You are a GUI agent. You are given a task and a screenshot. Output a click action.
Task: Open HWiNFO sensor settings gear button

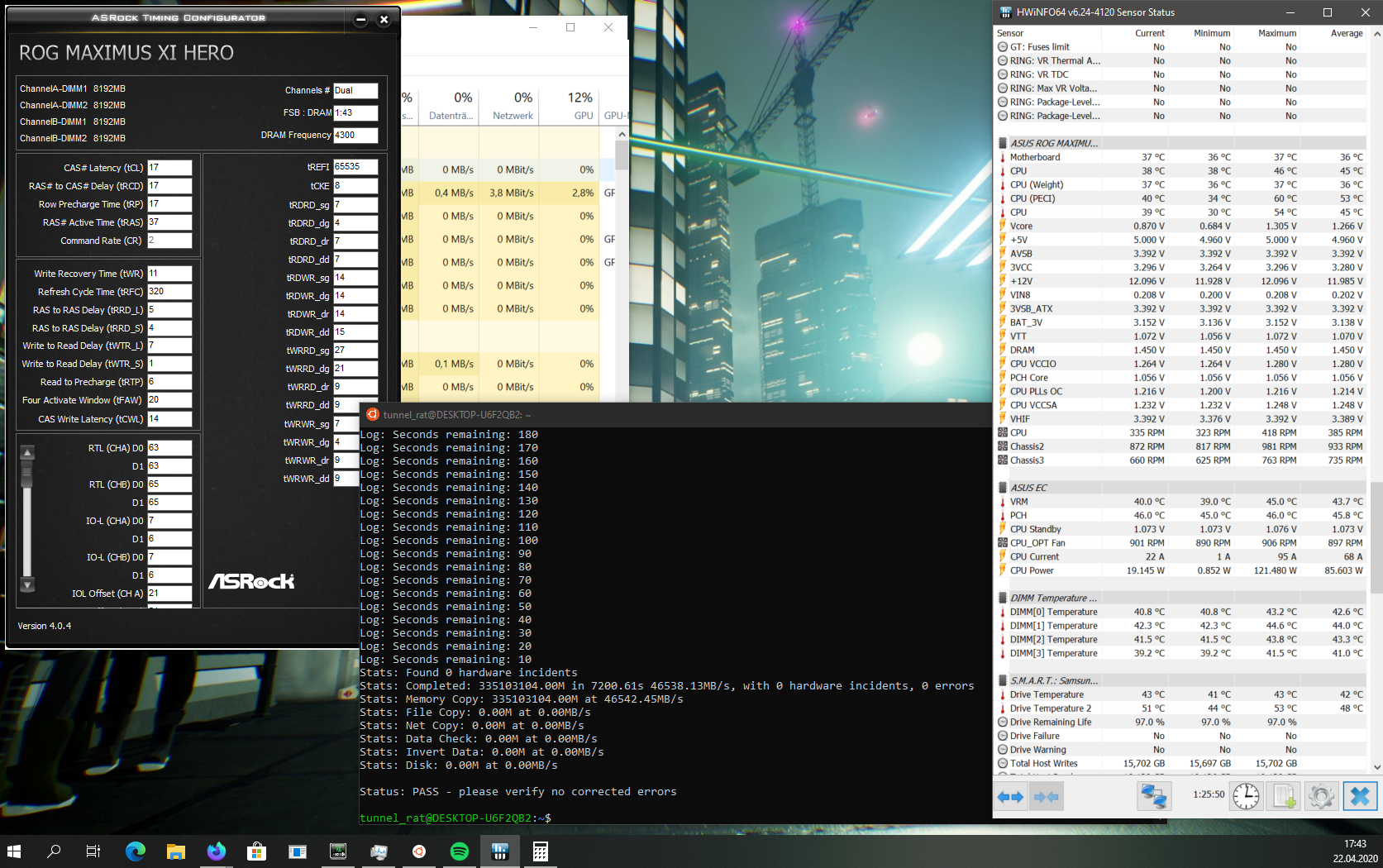(1321, 797)
